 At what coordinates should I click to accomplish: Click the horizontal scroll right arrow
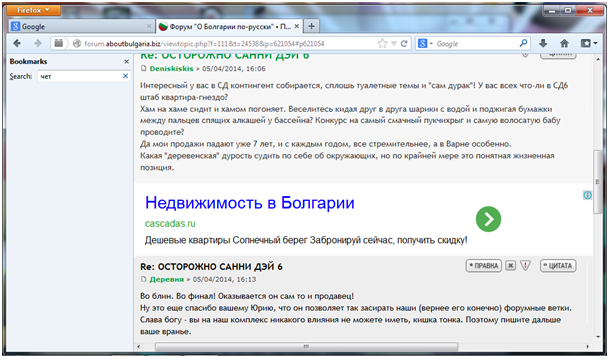tap(587, 347)
